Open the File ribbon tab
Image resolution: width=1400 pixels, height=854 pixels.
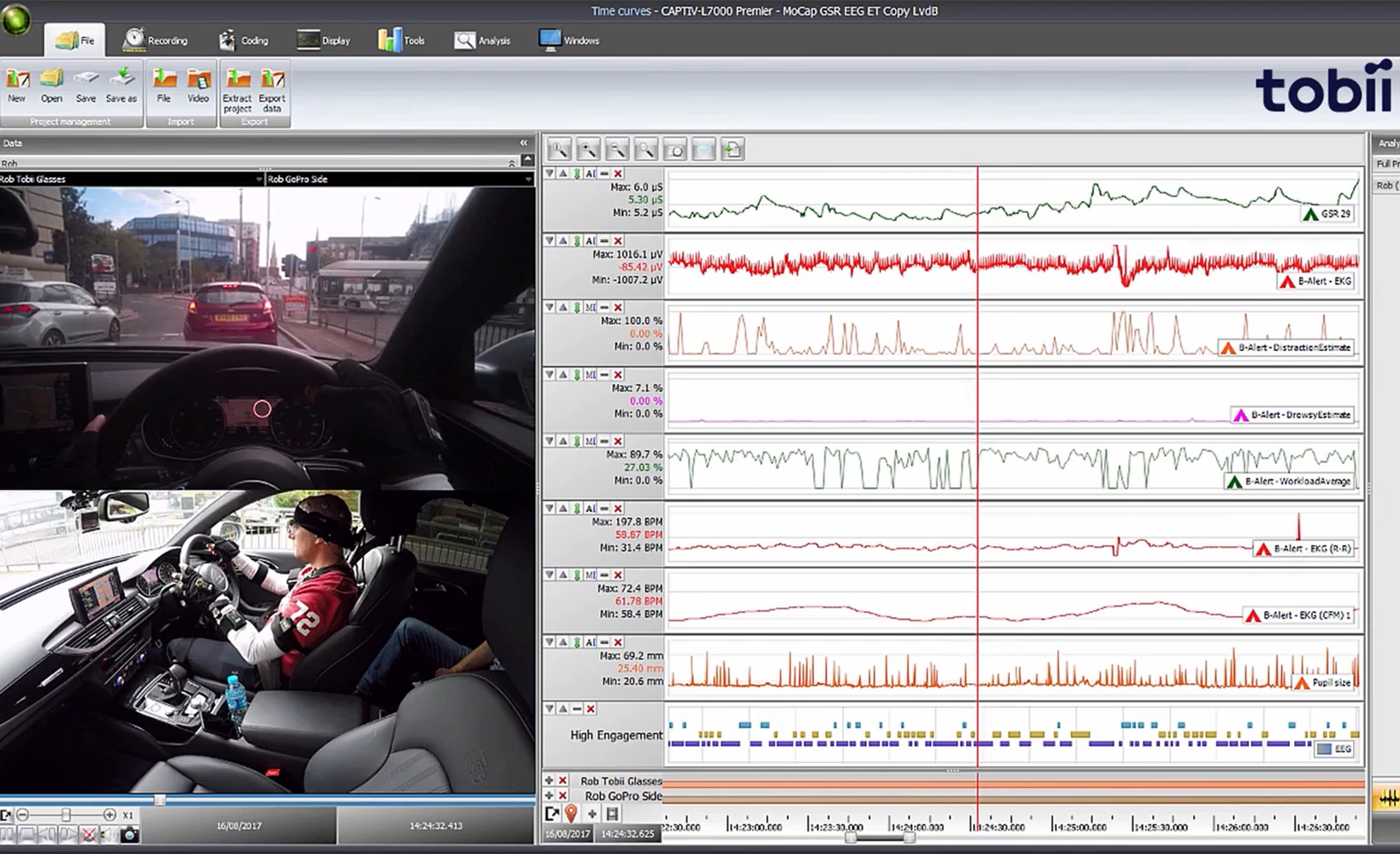click(75, 40)
